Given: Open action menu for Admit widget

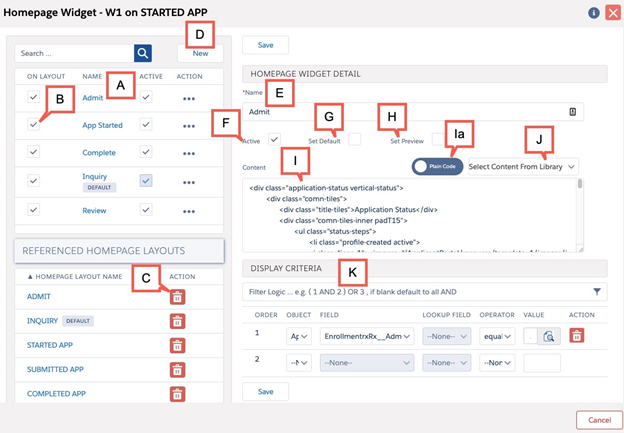Looking at the screenshot, I should pos(189,97).
